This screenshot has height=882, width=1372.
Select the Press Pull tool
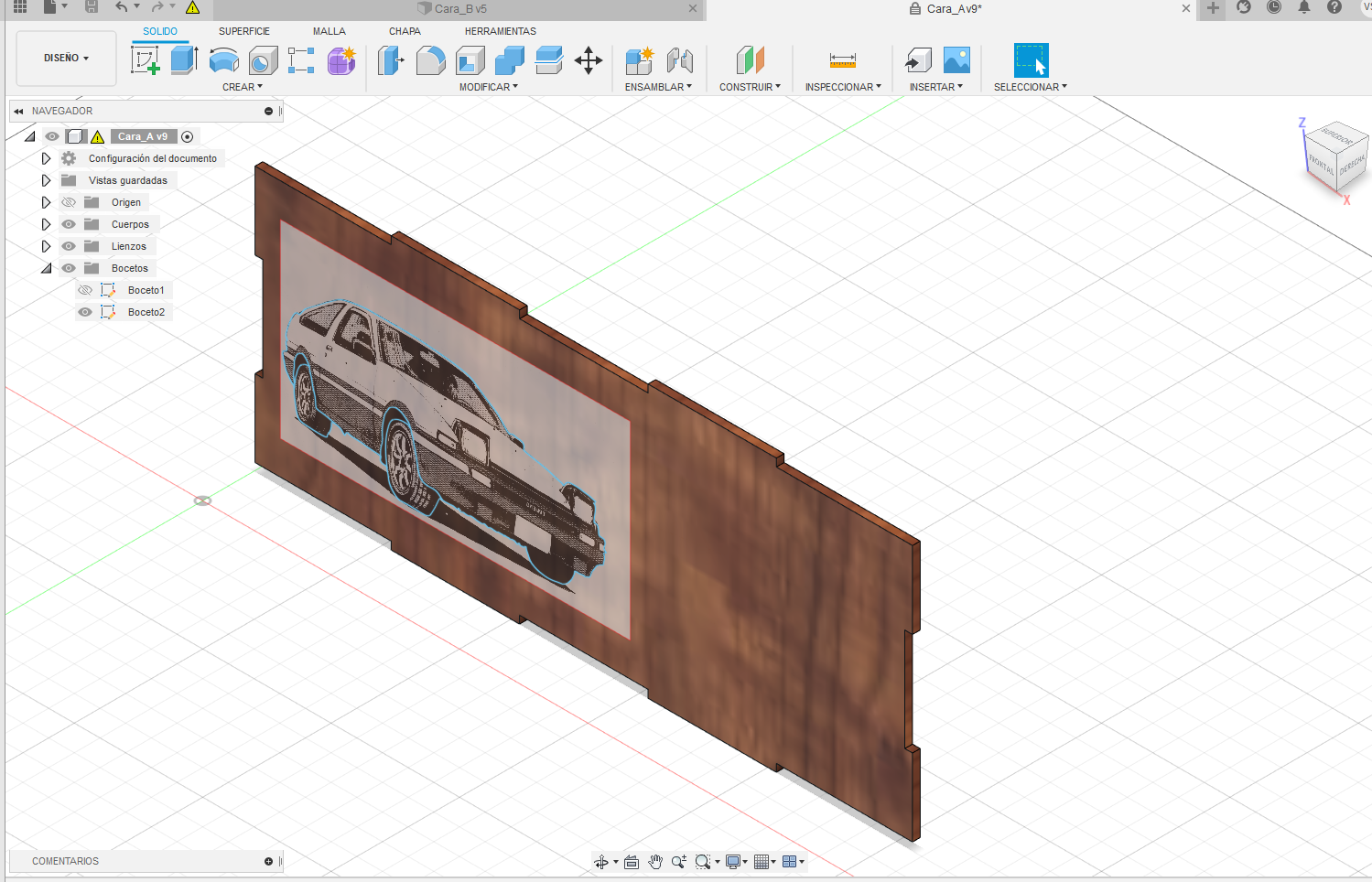tap(391, 60)
